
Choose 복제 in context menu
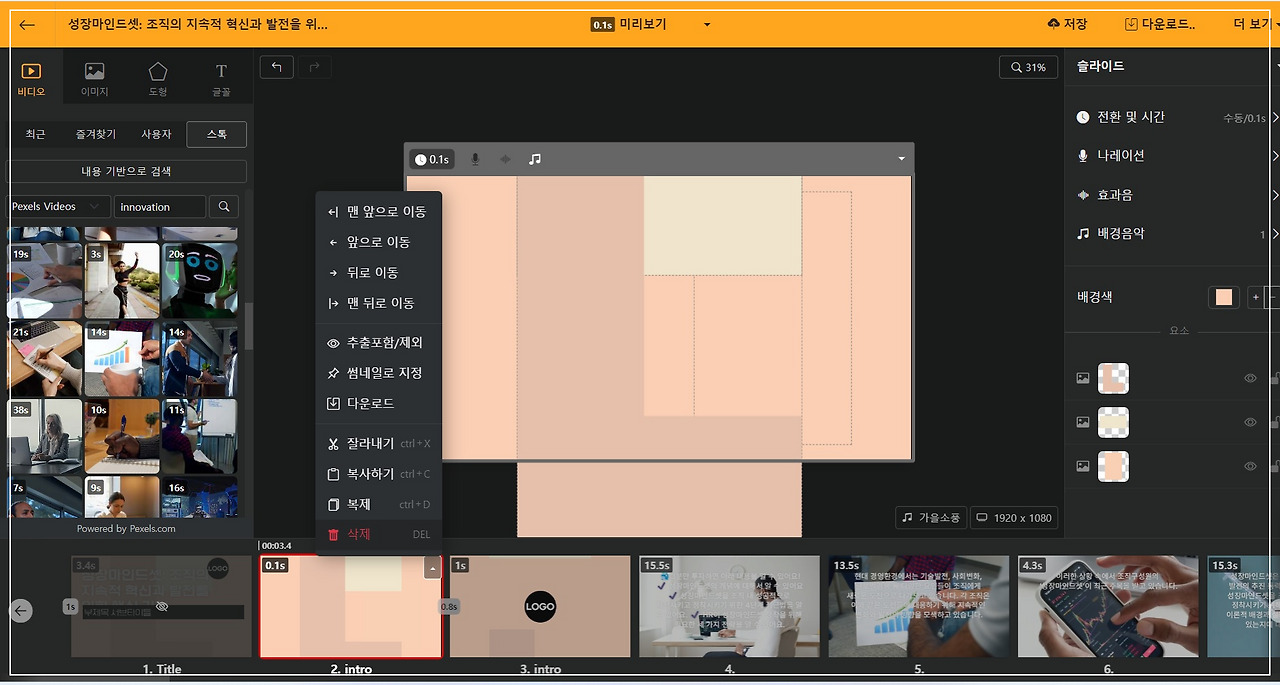click(378, 504)
